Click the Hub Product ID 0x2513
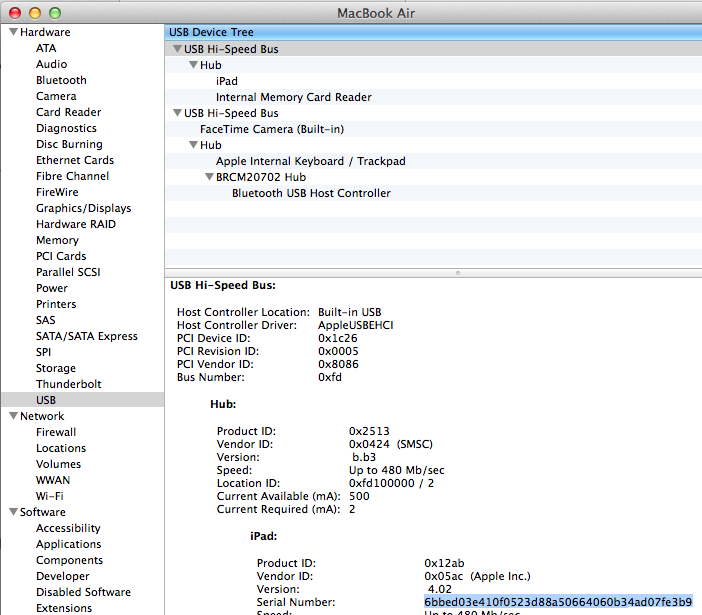The width and height of the screenshot is (702, 615). tap(369, 431)
